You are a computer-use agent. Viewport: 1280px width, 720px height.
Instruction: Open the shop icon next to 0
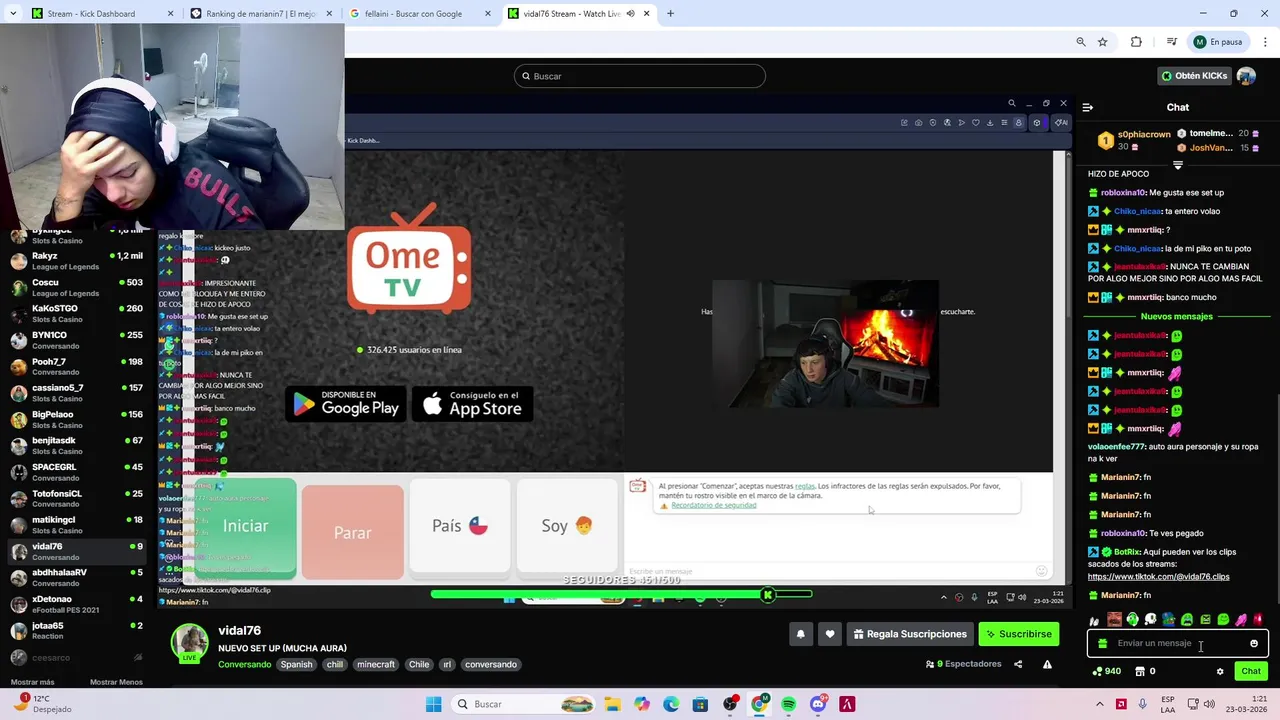[1139, 671]
